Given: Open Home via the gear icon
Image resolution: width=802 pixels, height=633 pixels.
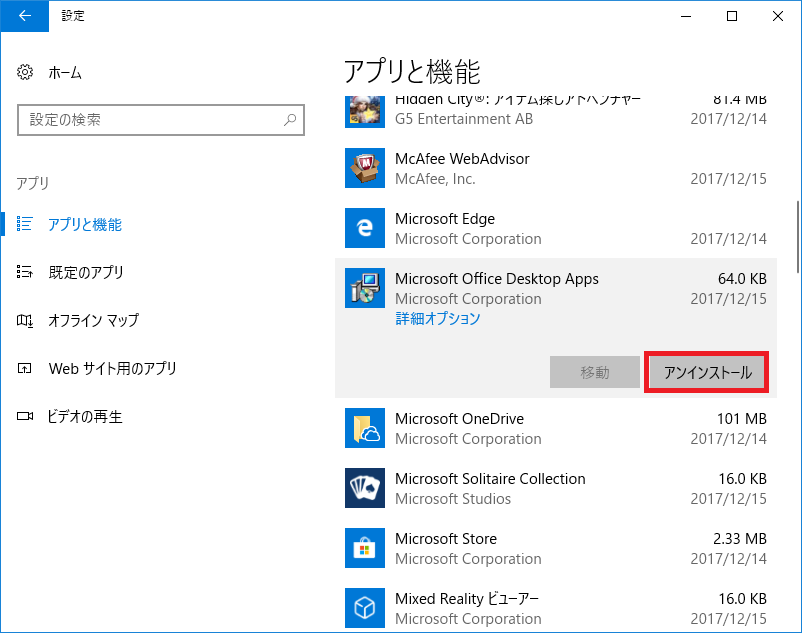Looking at the screenshot, I should [25, 72].
